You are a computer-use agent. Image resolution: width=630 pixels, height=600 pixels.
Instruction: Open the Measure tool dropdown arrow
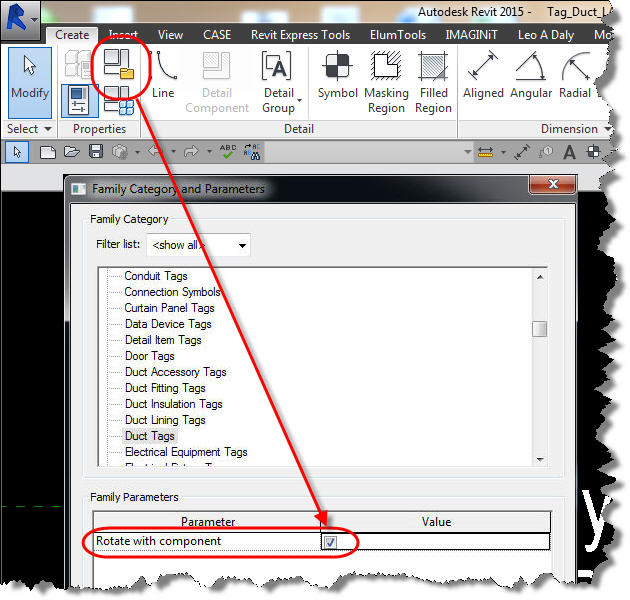[503, 153]
